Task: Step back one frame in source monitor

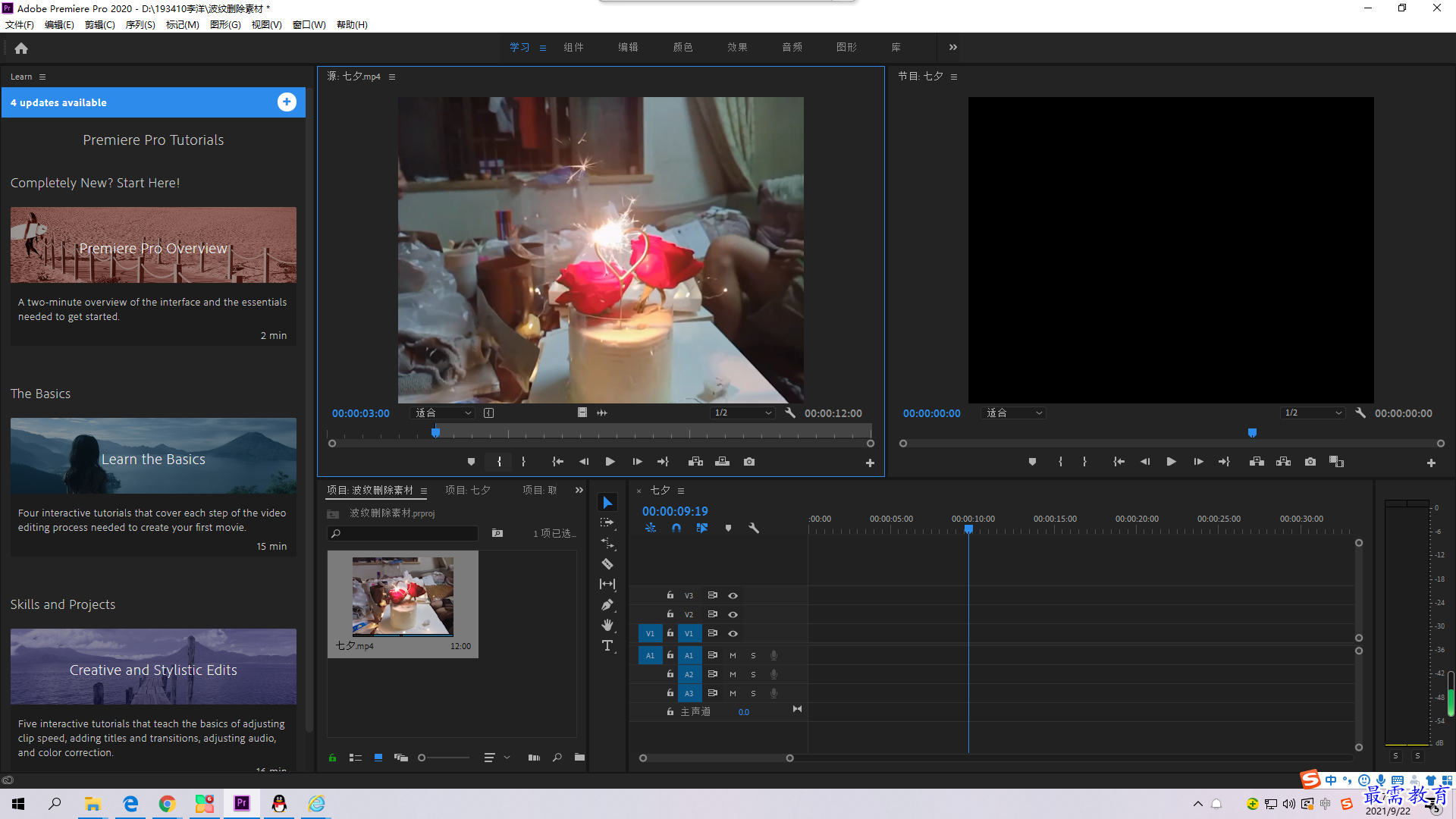Action: (x=583, y=462)
